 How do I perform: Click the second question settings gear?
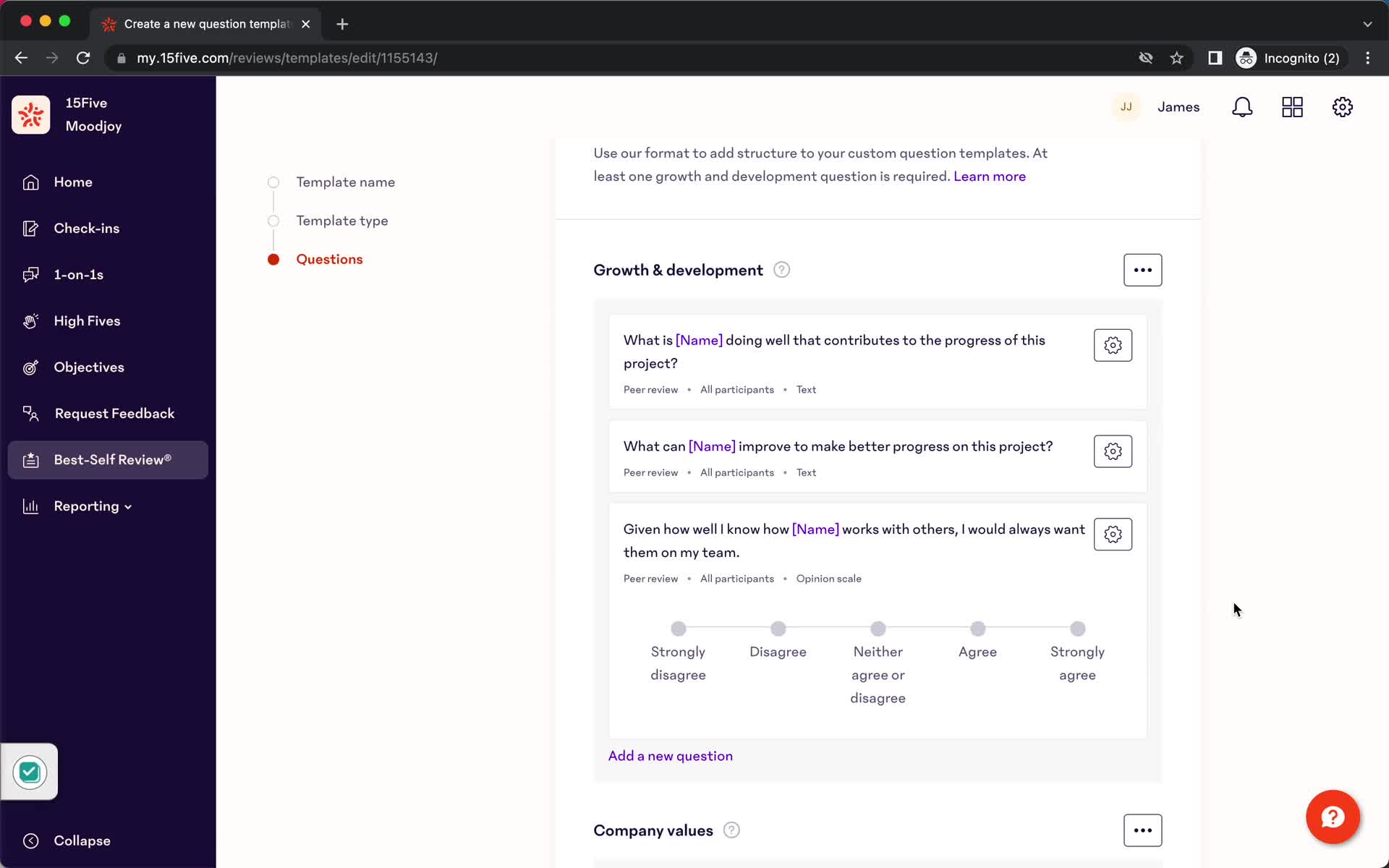click(x=1112, y=451)
